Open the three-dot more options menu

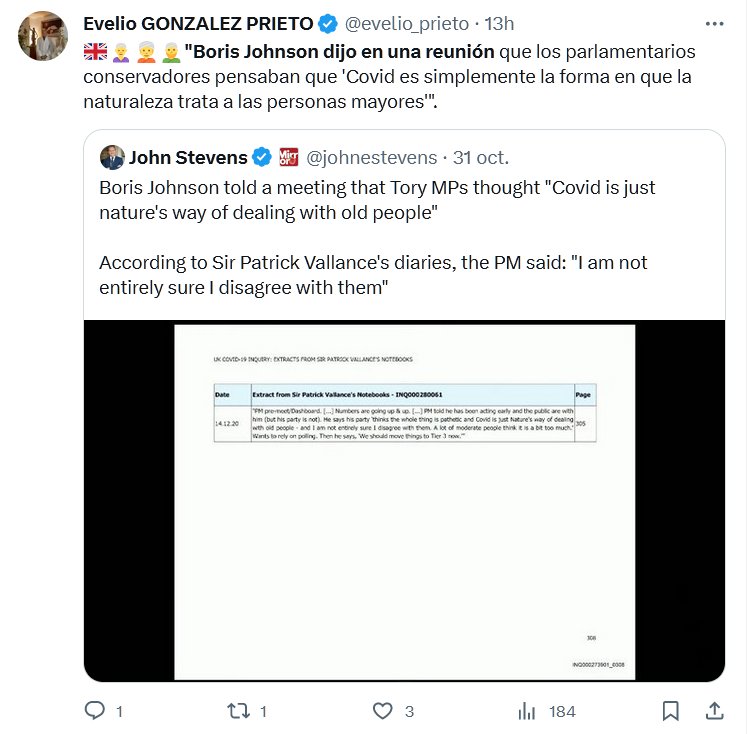click(714, 23)
